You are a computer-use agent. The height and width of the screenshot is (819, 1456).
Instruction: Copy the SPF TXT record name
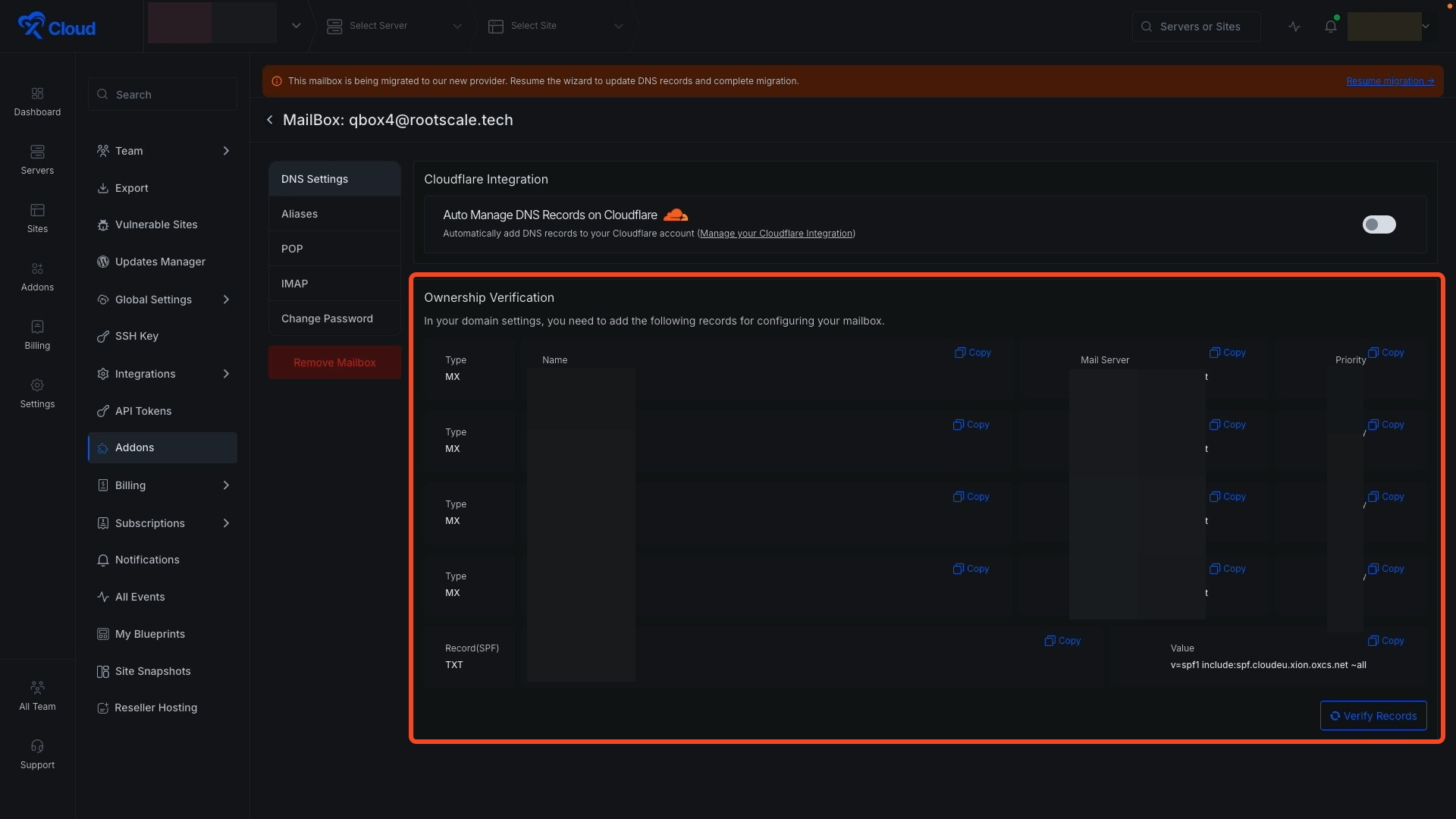(x=1062, y=641)
